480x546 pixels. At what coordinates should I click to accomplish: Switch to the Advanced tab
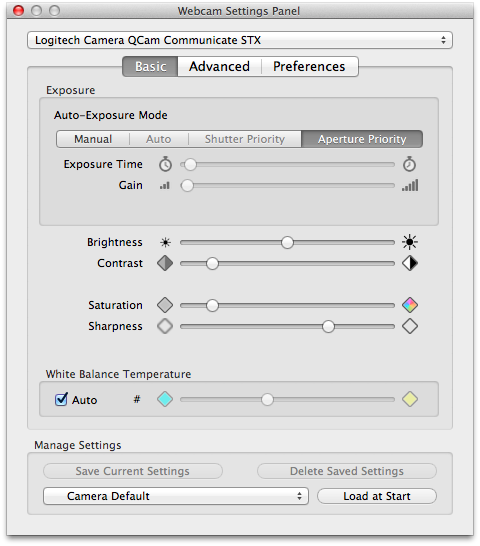click(219, 67)
